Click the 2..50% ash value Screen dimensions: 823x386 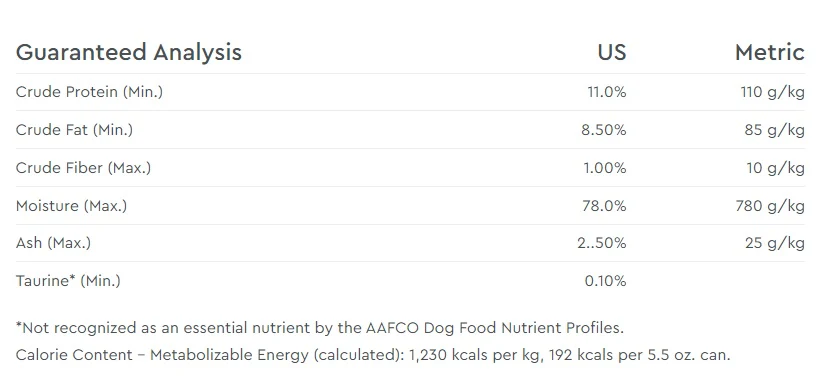pos(602,243)
